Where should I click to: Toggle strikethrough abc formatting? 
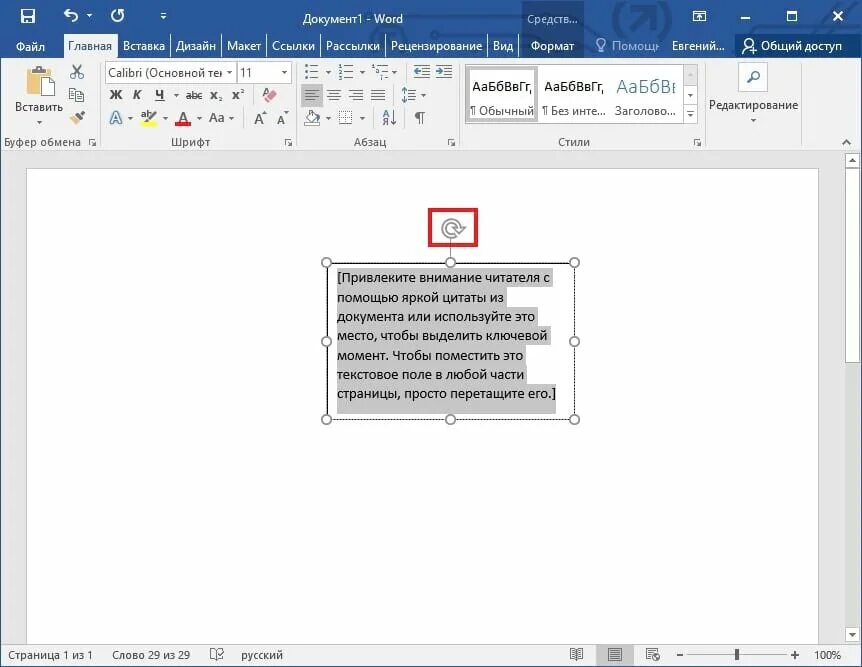tap(194, 95)
